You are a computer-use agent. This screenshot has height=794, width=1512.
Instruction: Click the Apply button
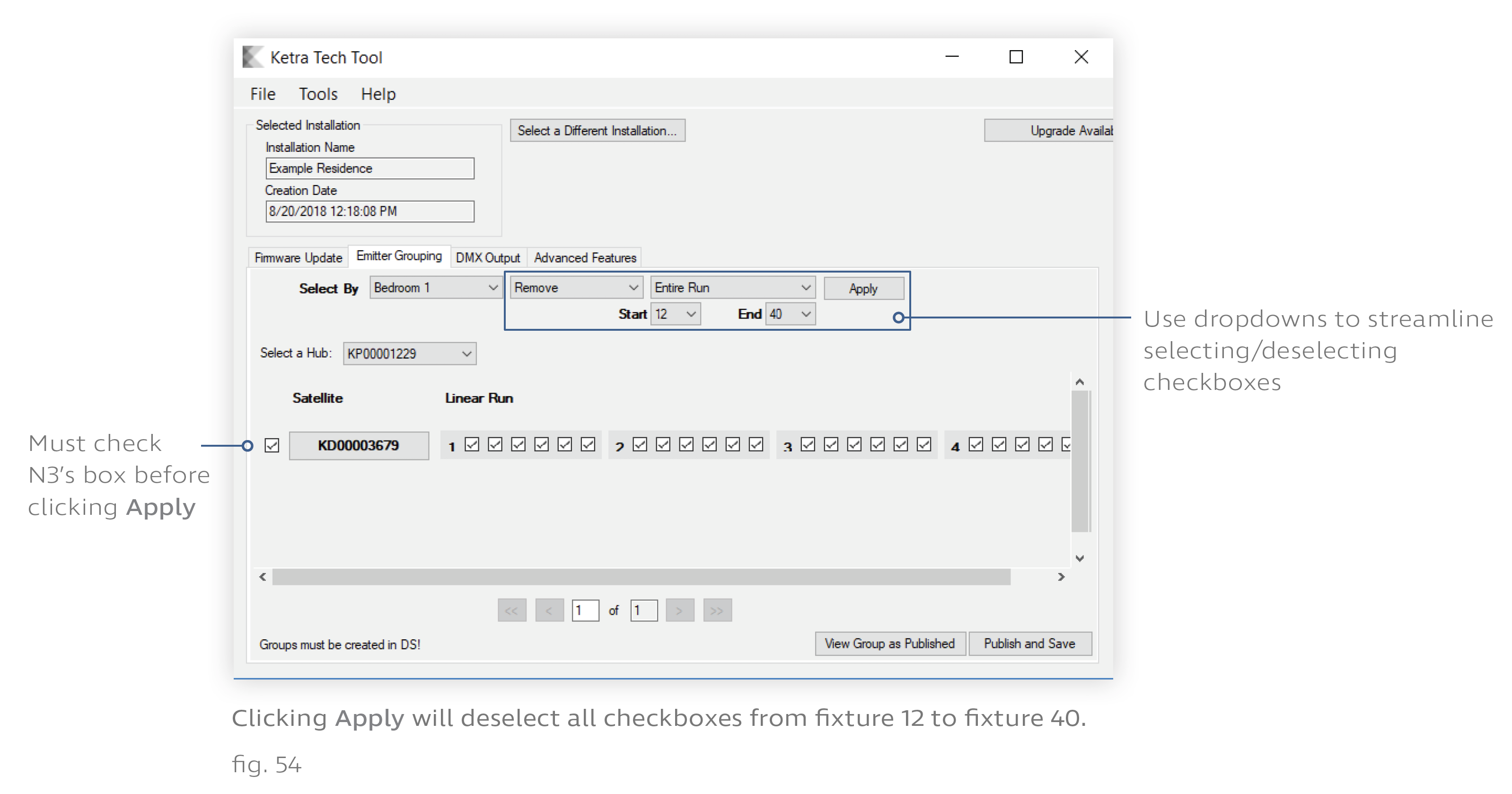[862, 289]
